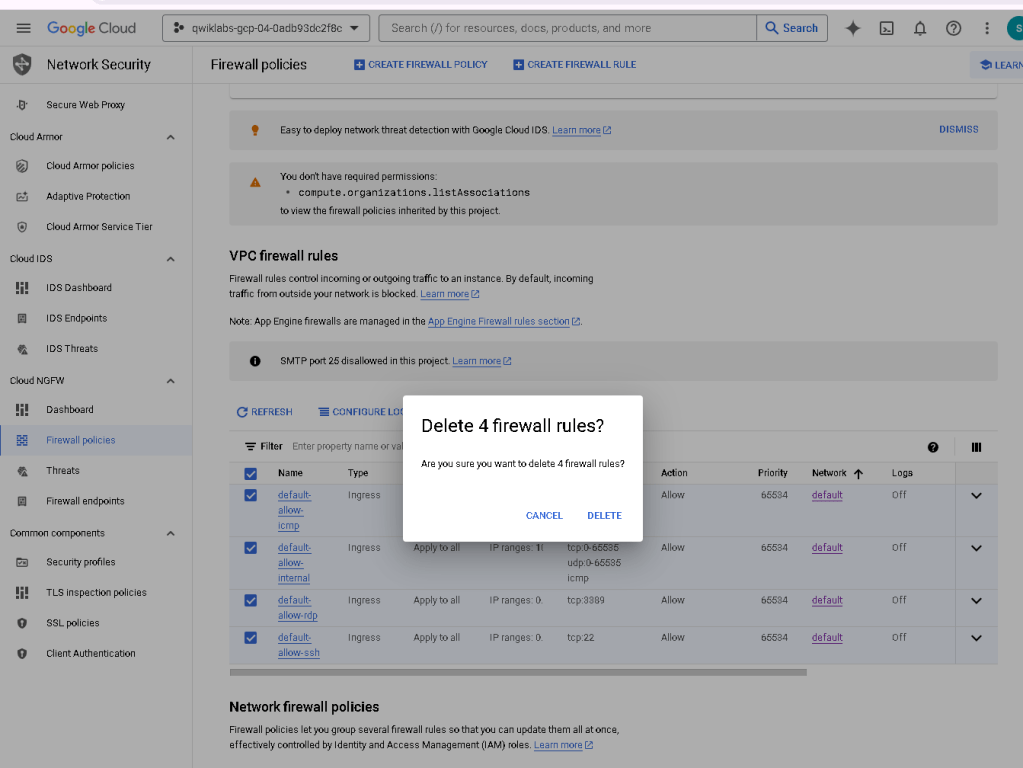Click the Adaptive Protection icon
Viewport: 1023px width, 768px height.
(x=22, y=196)
